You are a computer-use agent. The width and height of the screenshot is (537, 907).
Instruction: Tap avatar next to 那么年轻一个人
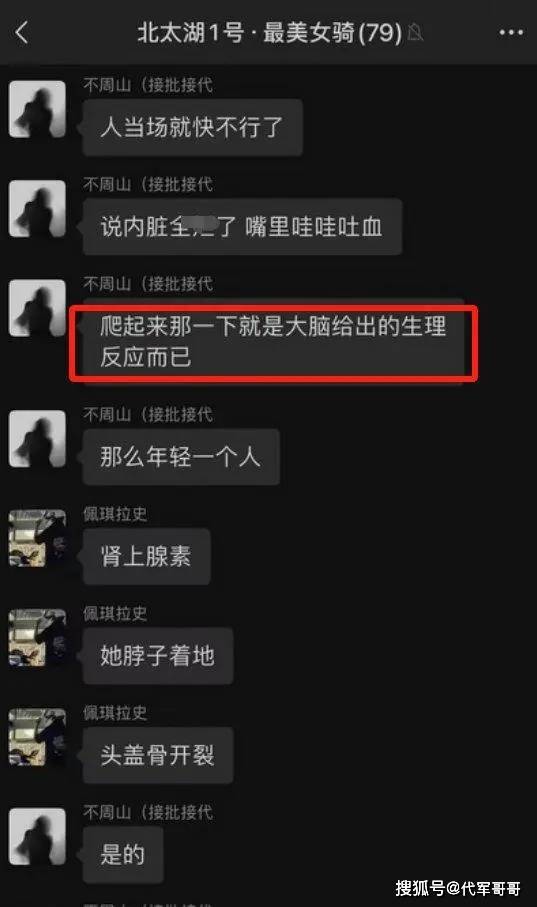click(x=38, y=439)
